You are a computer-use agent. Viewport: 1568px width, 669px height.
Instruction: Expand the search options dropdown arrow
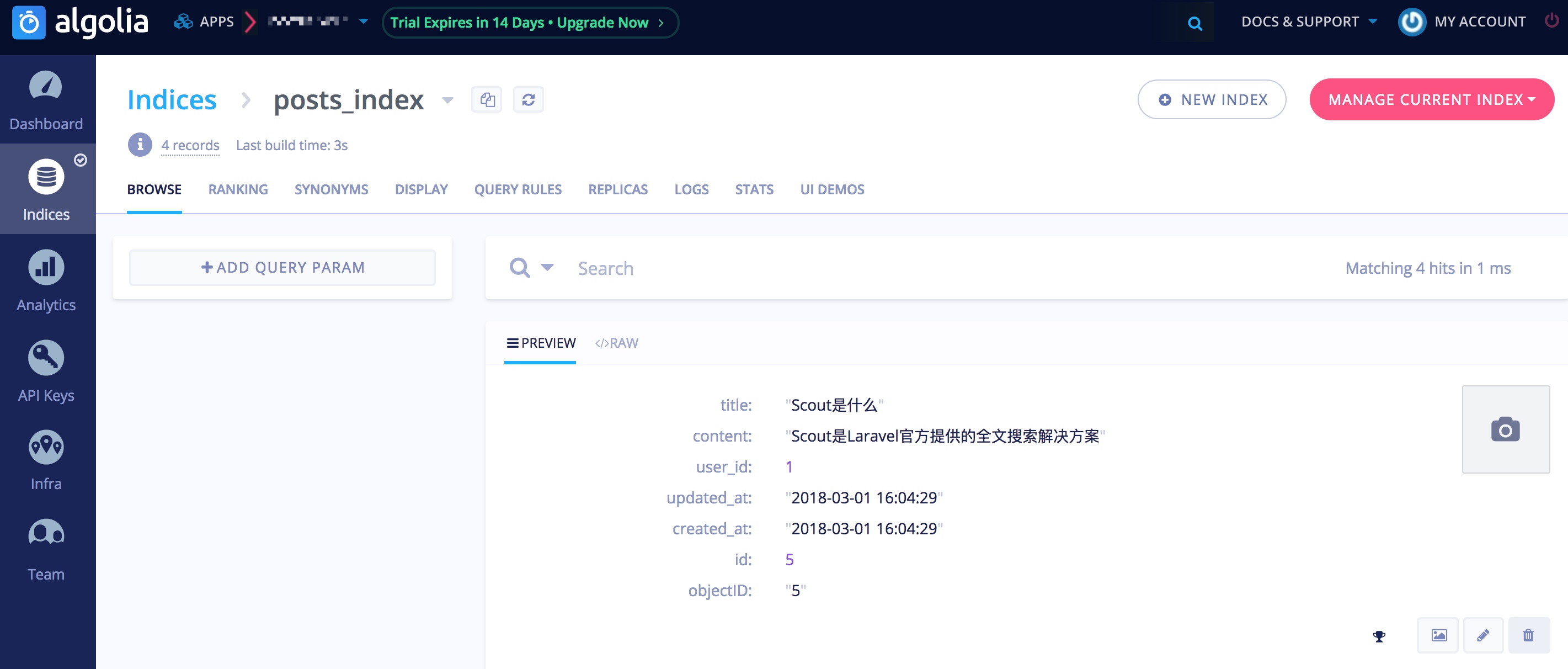pos(547,267)
